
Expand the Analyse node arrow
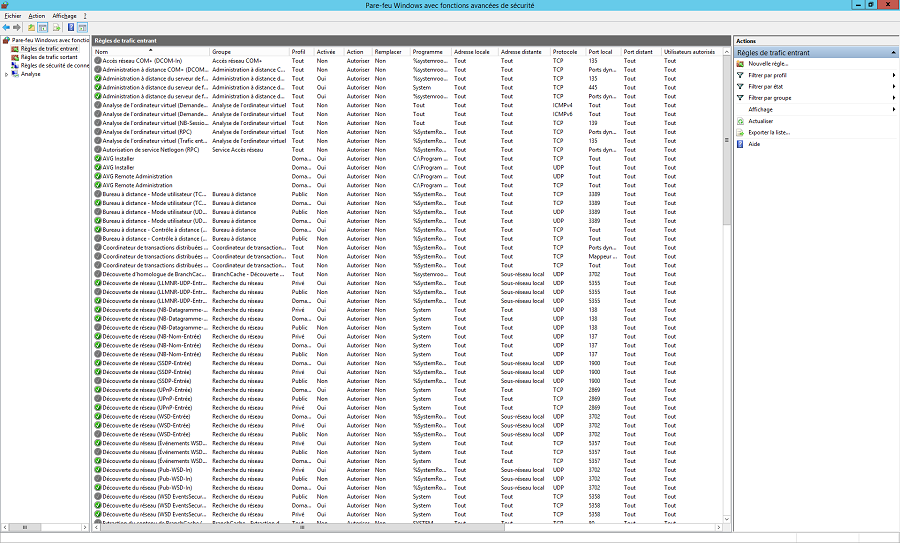pyautogui.click(x=6, y=74)
